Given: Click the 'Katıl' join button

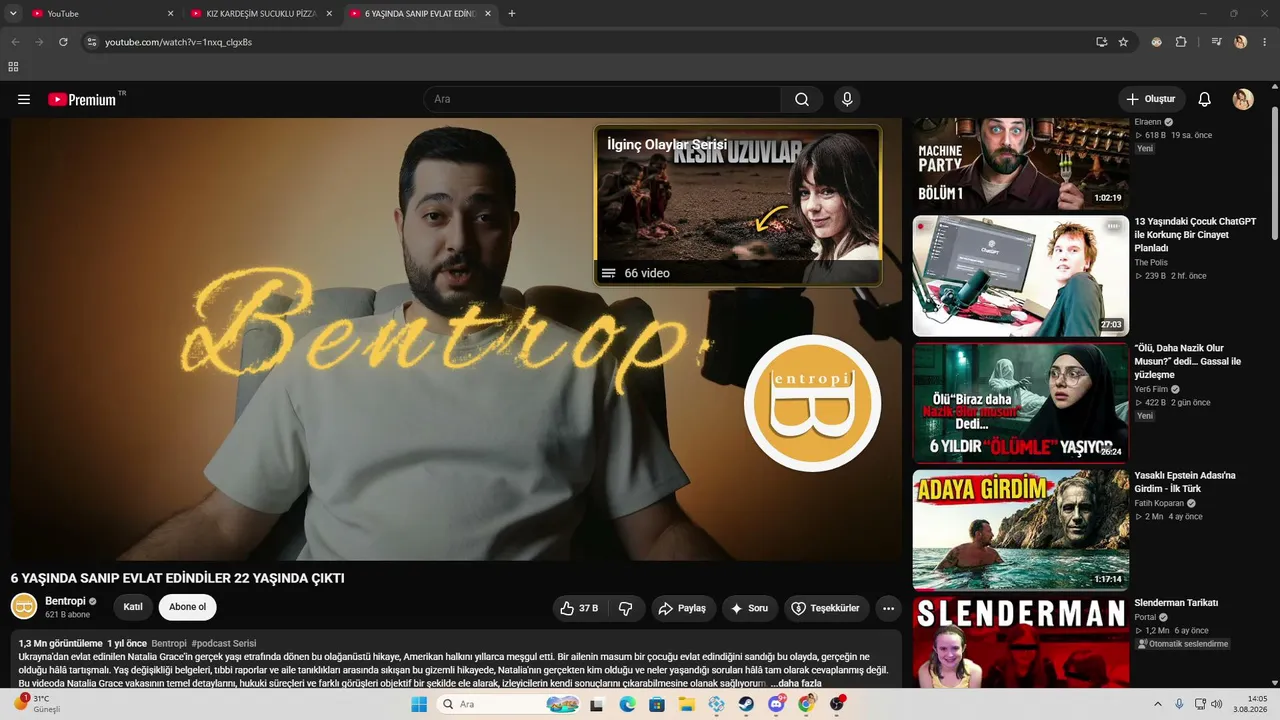Looking at the screenshot, I should 133,607.
